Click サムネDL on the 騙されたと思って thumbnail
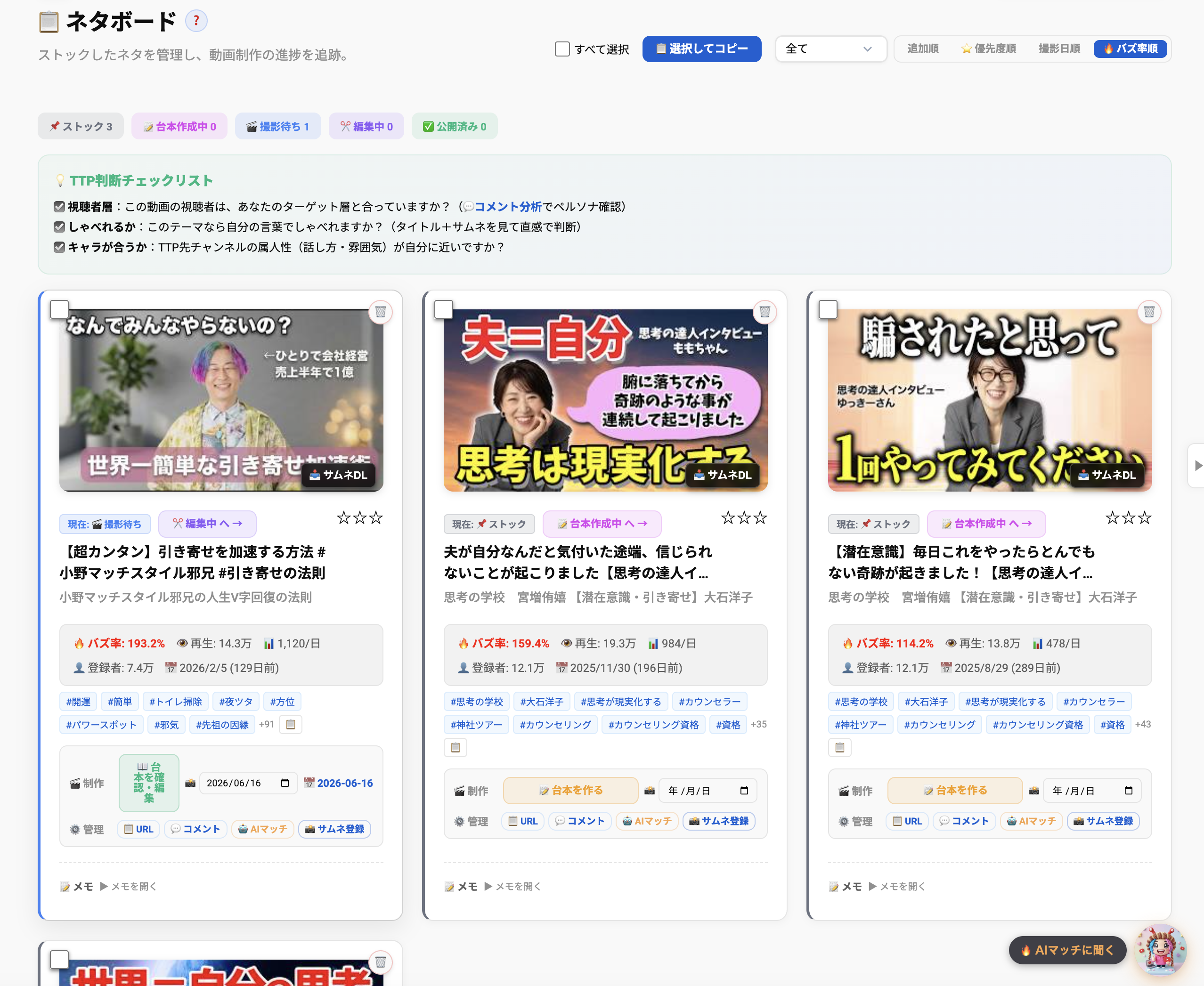The height and width of the screenshot is (986, 1204). [1107, 475]
